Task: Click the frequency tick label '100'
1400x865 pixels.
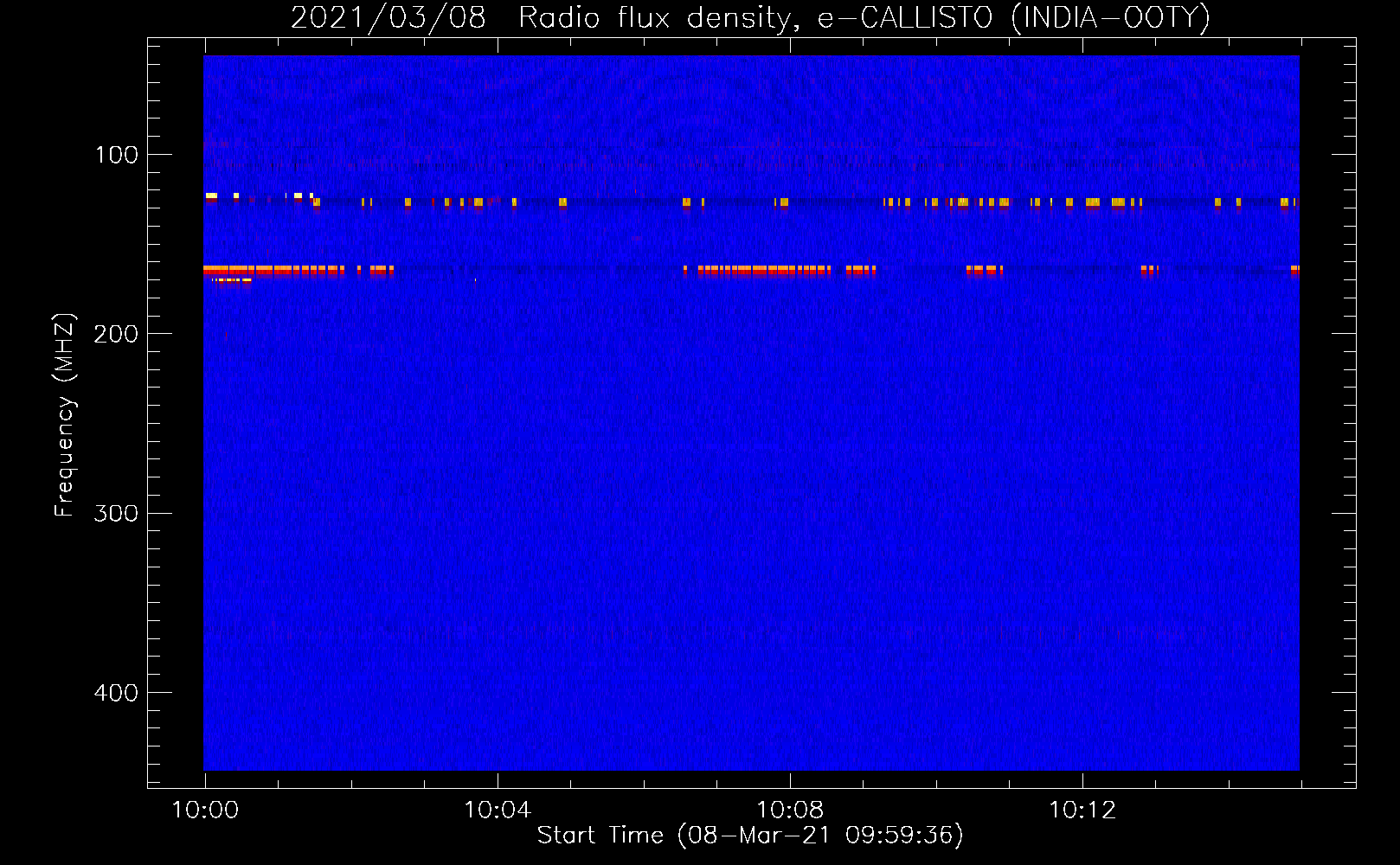Action: pyautogui.click(x=117, y=155)
